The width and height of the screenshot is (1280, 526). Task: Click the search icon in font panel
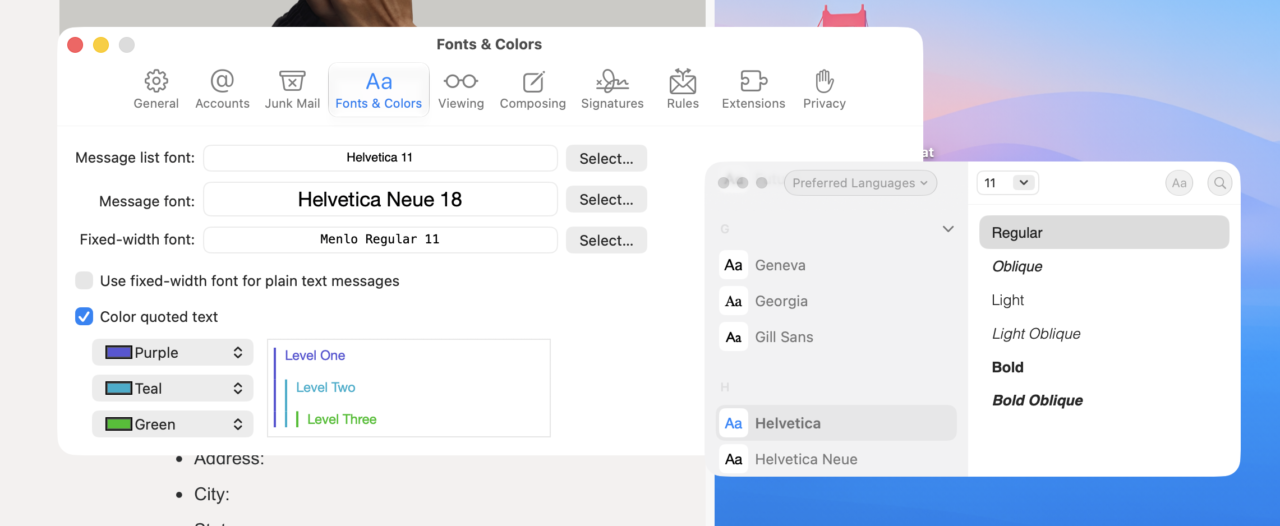pyautogui.click(x=1219, y=183)
